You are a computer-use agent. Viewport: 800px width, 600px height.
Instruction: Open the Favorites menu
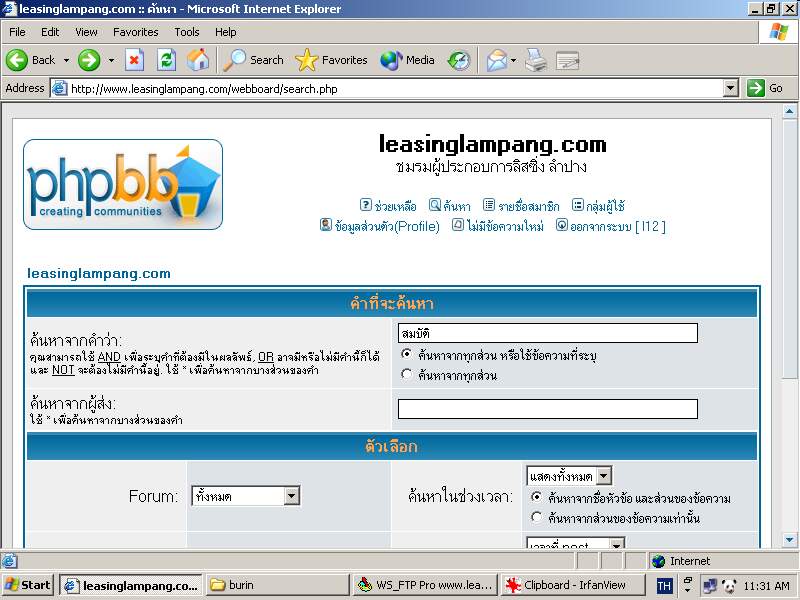click(x=135, y=32)
